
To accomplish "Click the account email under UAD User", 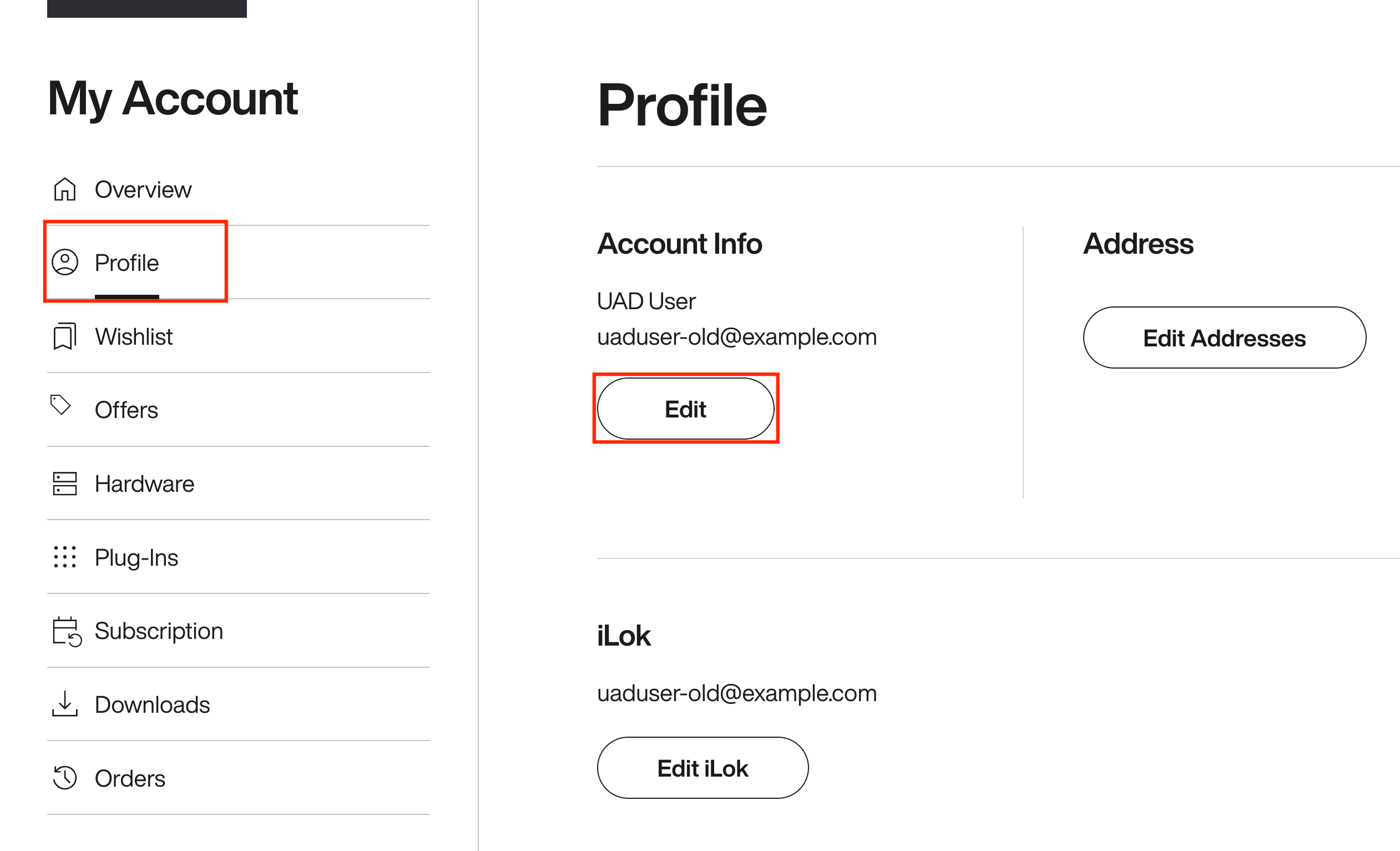I will pyautogui.click(x=737, y=337).
